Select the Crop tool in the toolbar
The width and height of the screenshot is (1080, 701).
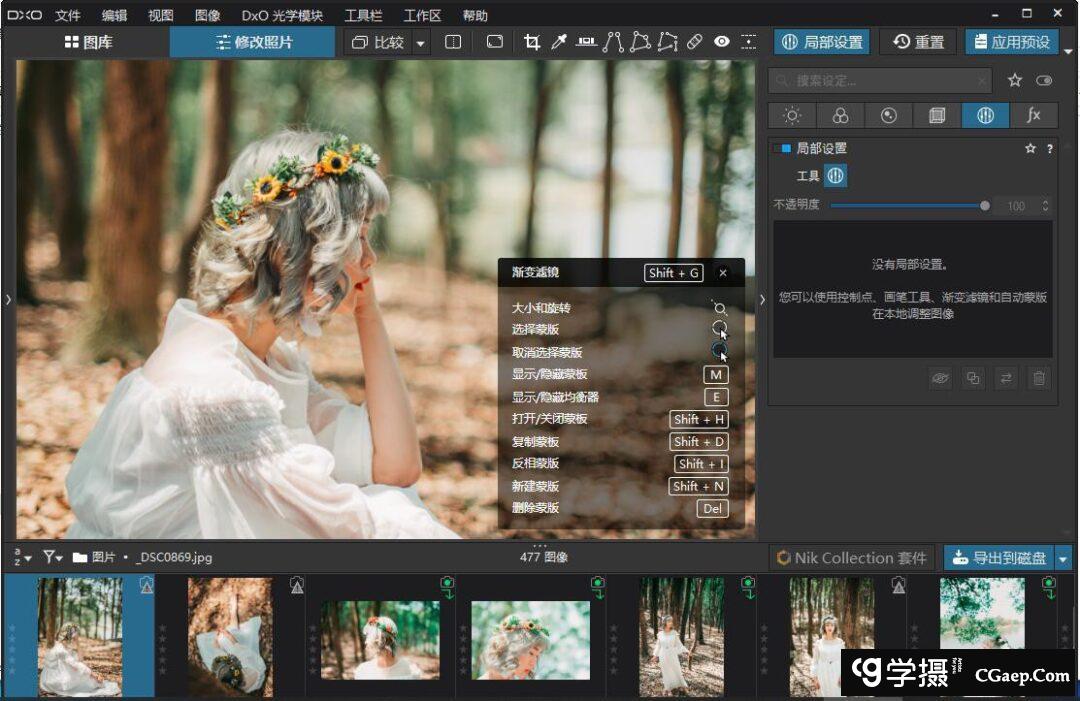click(532, 42)
